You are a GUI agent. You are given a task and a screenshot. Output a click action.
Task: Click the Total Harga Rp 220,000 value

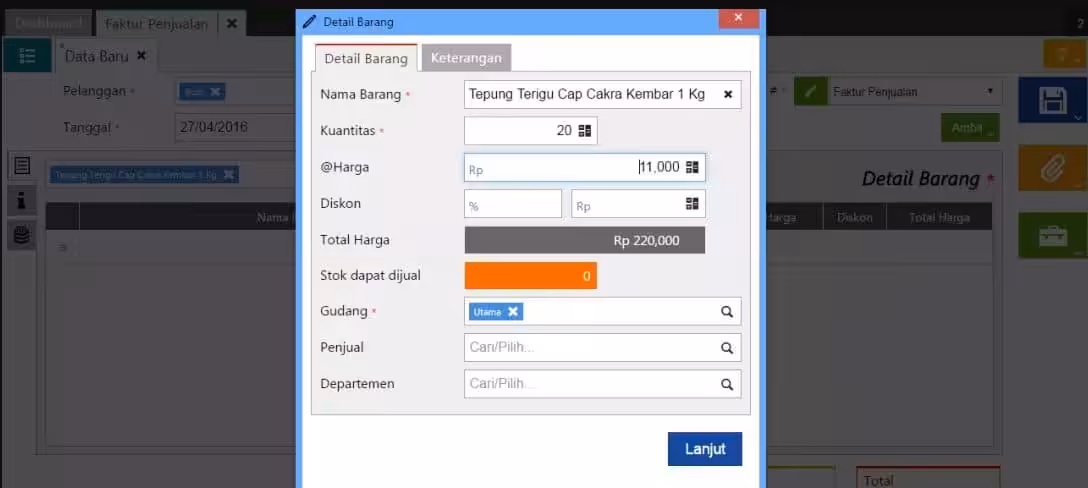584,240
